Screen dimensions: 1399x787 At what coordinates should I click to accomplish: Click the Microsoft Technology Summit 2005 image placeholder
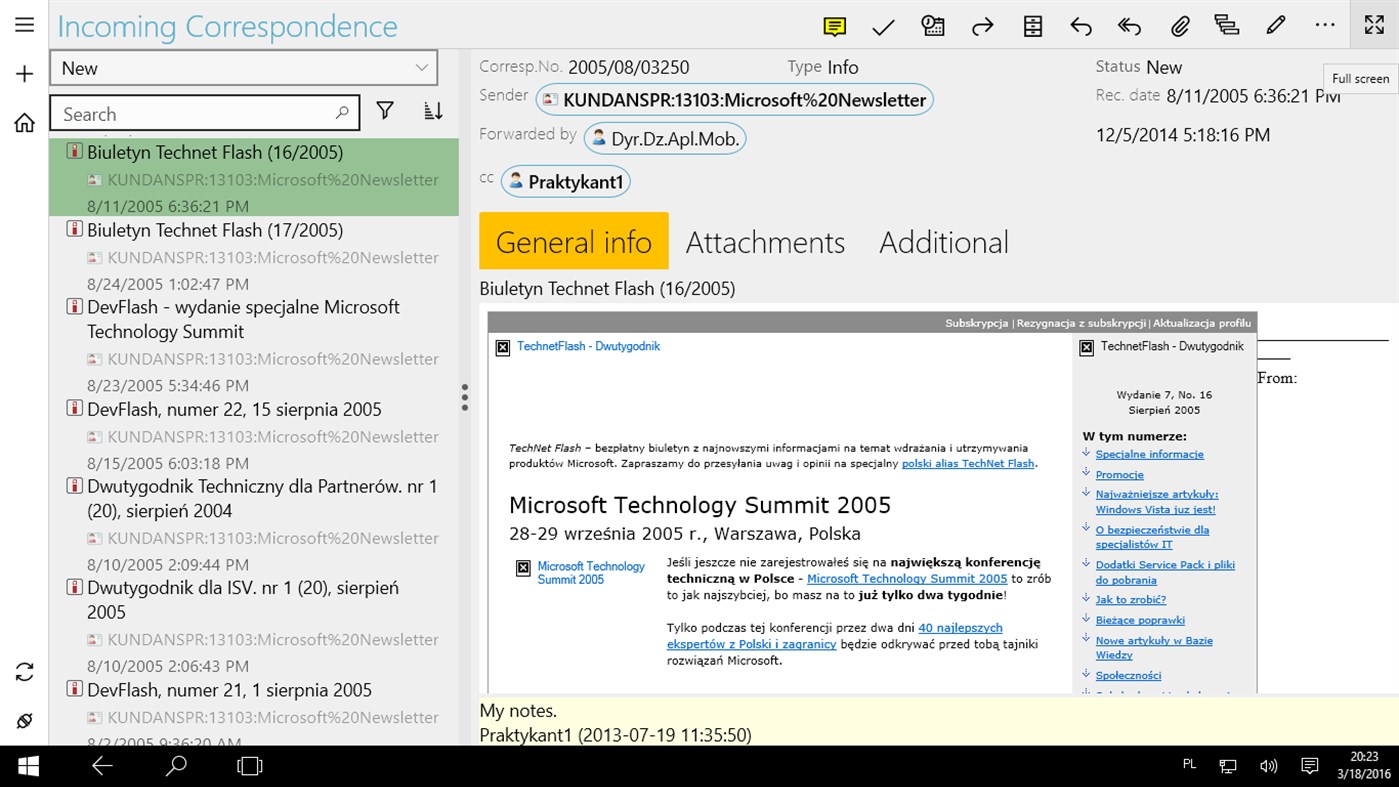(x=581, y=572)
